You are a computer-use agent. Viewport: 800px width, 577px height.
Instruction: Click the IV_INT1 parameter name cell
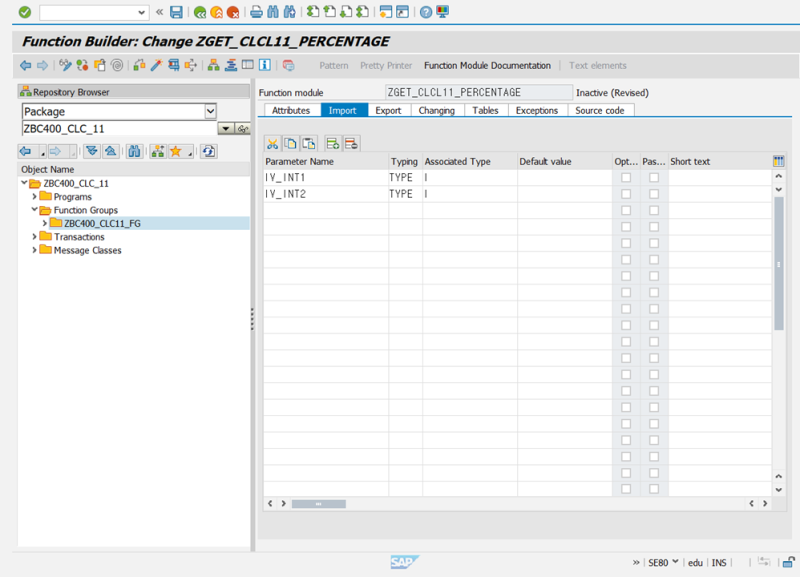click(326, 178)
